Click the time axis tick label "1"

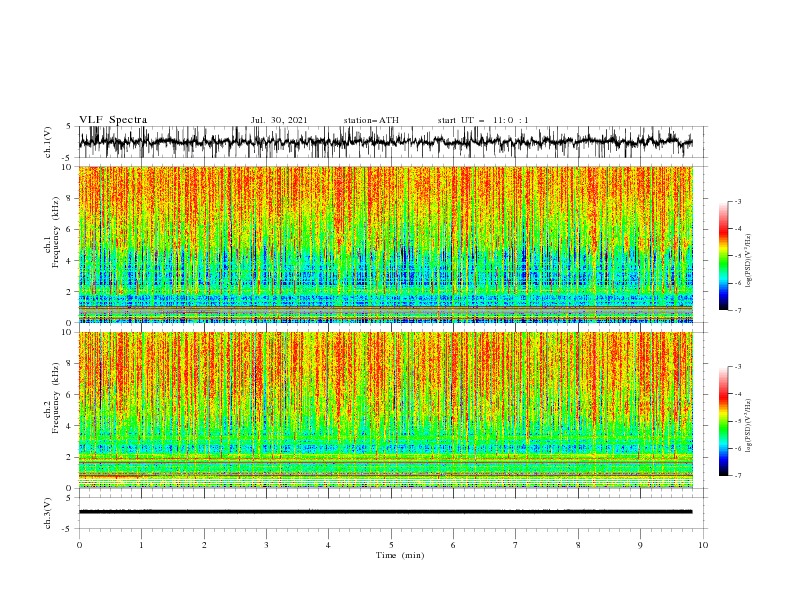(141, 545)
